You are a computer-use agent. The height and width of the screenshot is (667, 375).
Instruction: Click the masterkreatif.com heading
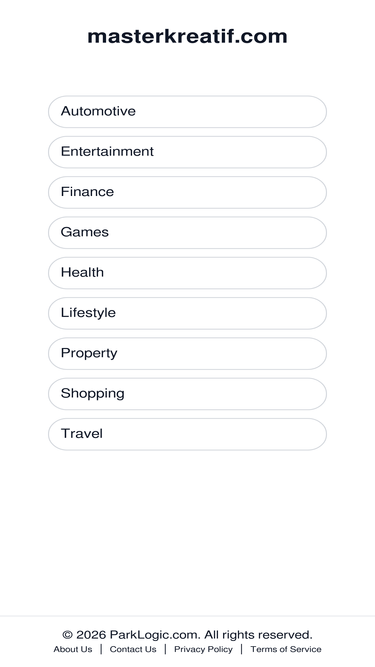click(188, 37)
